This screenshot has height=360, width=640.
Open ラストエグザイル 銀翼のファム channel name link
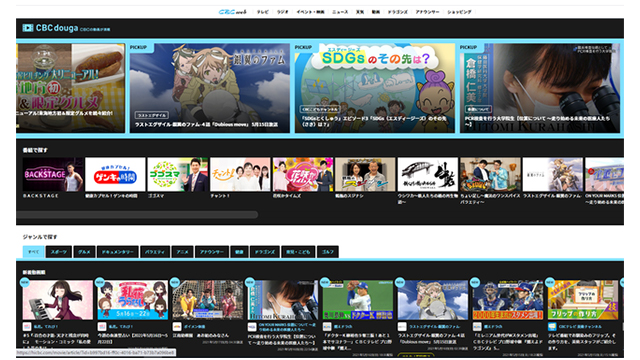tap(434, 327)
